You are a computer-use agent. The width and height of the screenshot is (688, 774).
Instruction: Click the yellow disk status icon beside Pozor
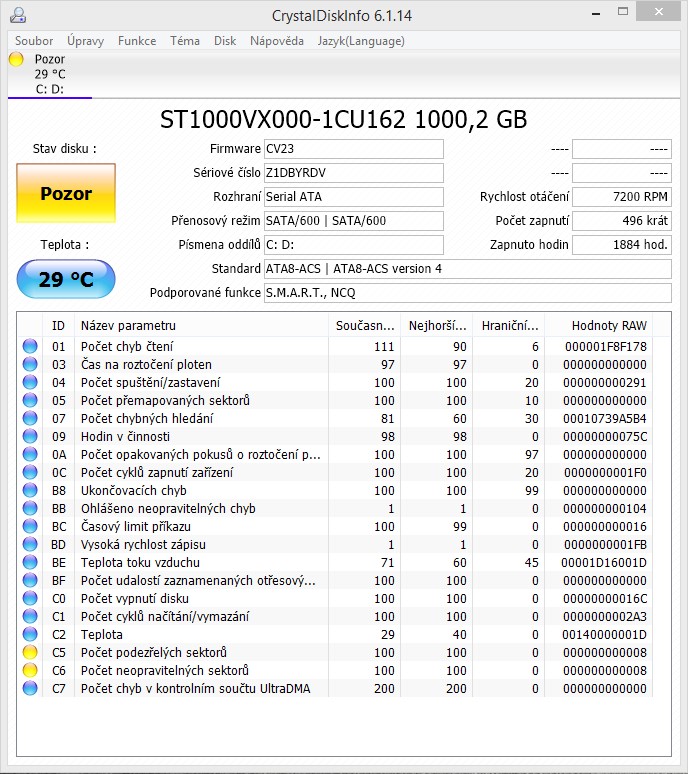click(x=16, y=60)
